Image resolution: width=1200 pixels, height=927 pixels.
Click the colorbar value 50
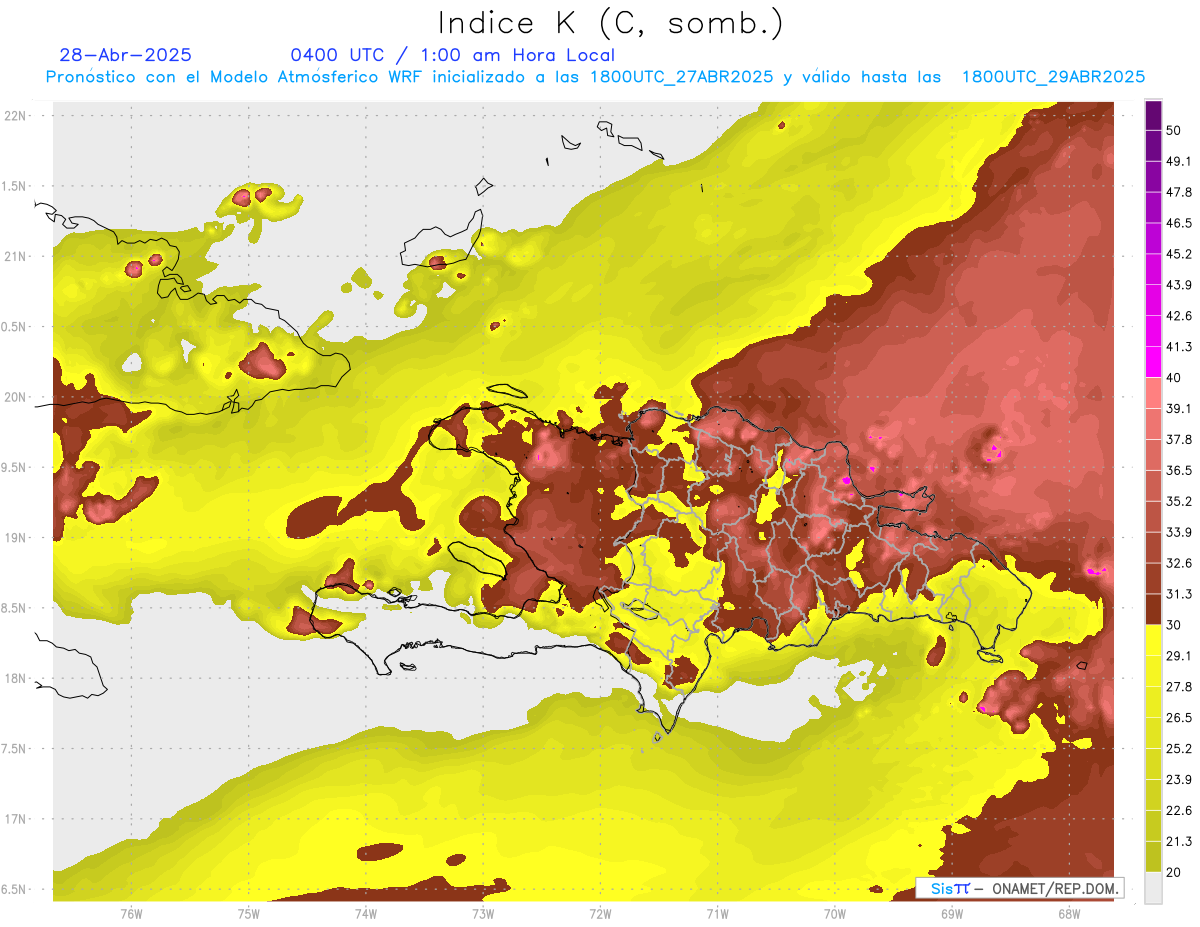[1174, 130]
